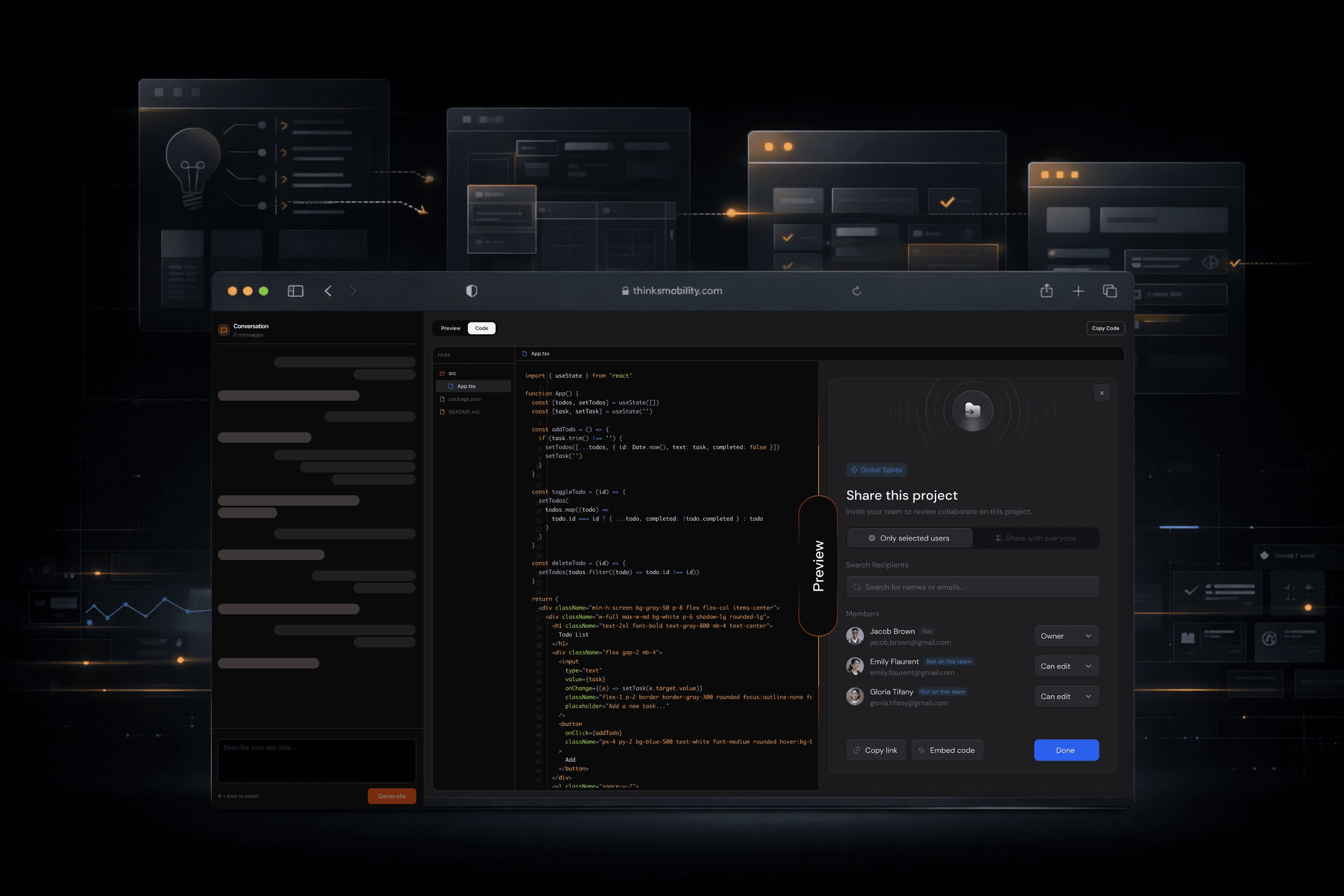Click the Global Spirex badge
Screen dimensions: 1344x896
(x=877, y=470)
